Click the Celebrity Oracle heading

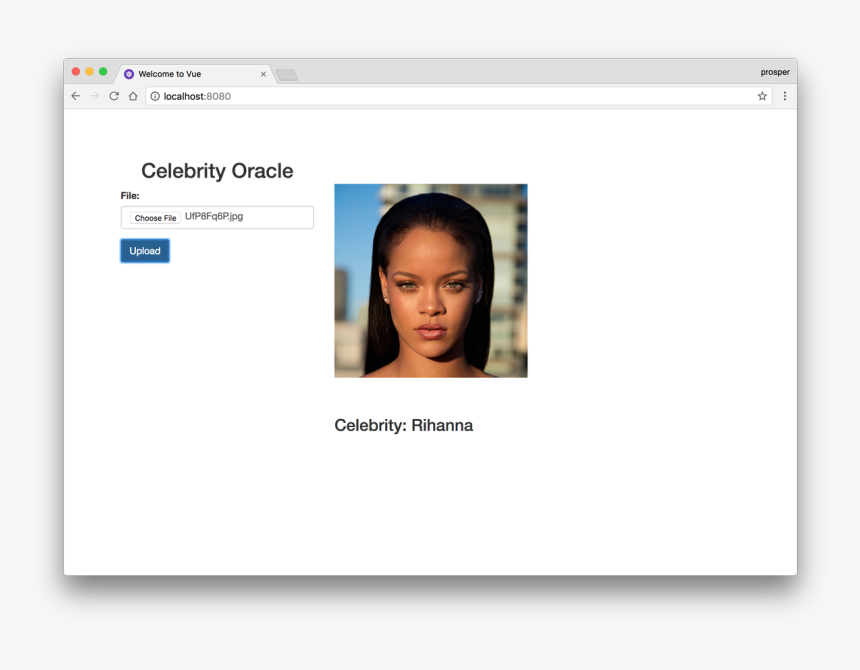(x=216, y=171)
